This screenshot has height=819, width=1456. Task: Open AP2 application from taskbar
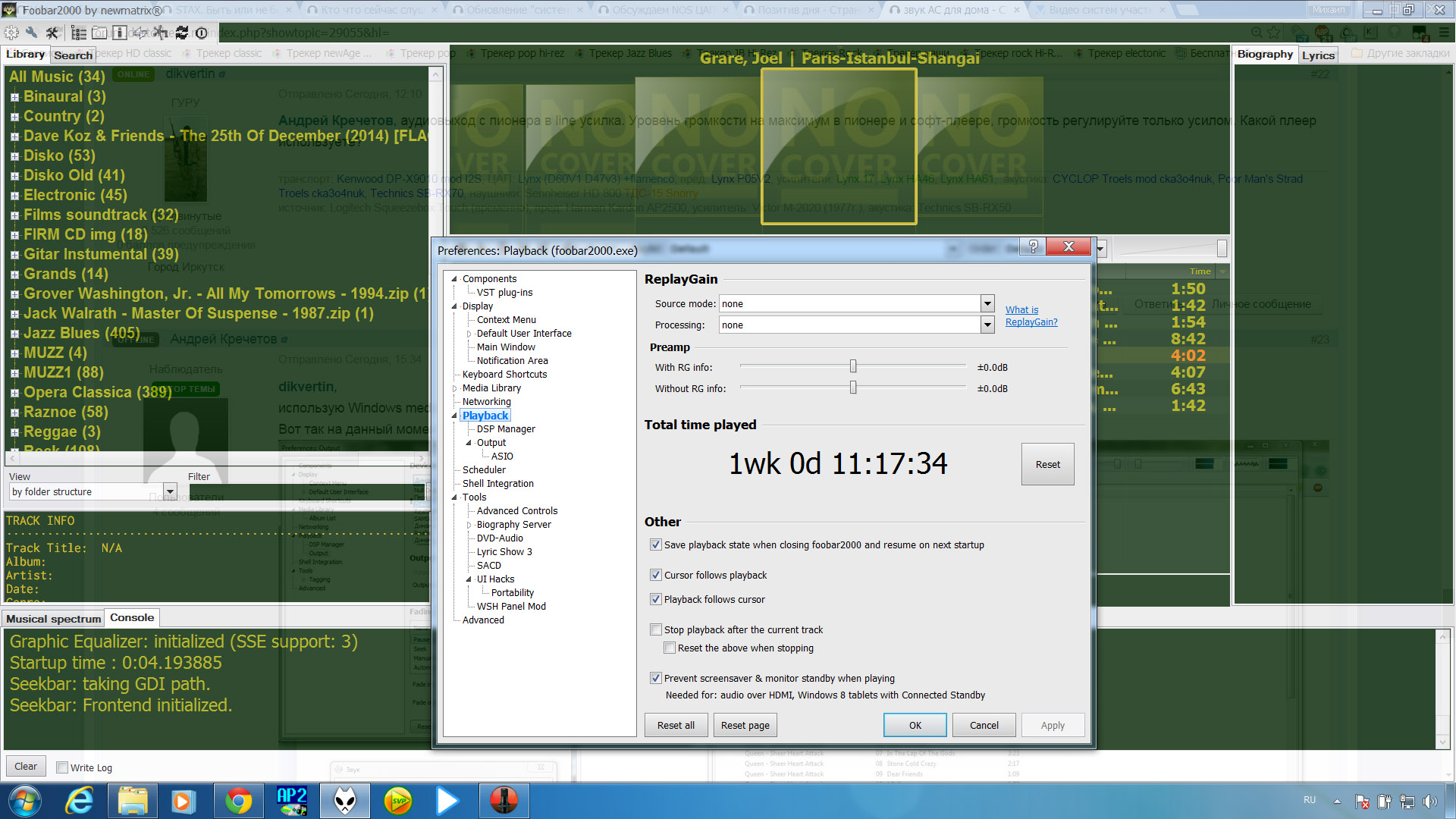(x=292, y=801)
